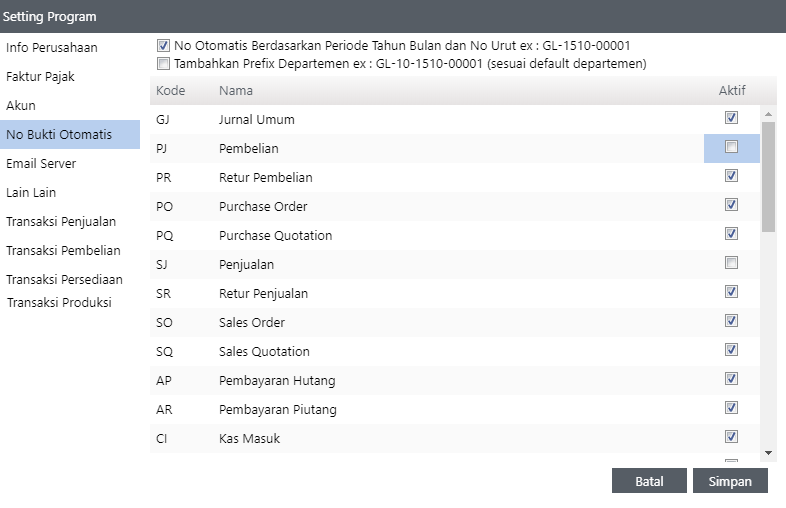Disable Aktif for Pembayaran Hutang
786x508 pixels.
(x=731, y=379)
